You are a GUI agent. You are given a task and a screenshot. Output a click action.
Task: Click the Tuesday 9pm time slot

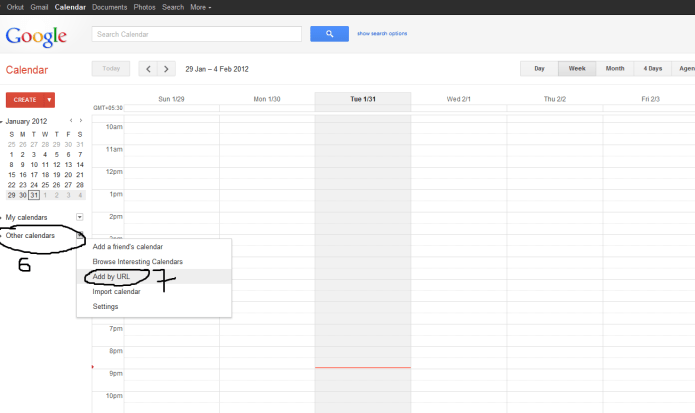[363, 380]
